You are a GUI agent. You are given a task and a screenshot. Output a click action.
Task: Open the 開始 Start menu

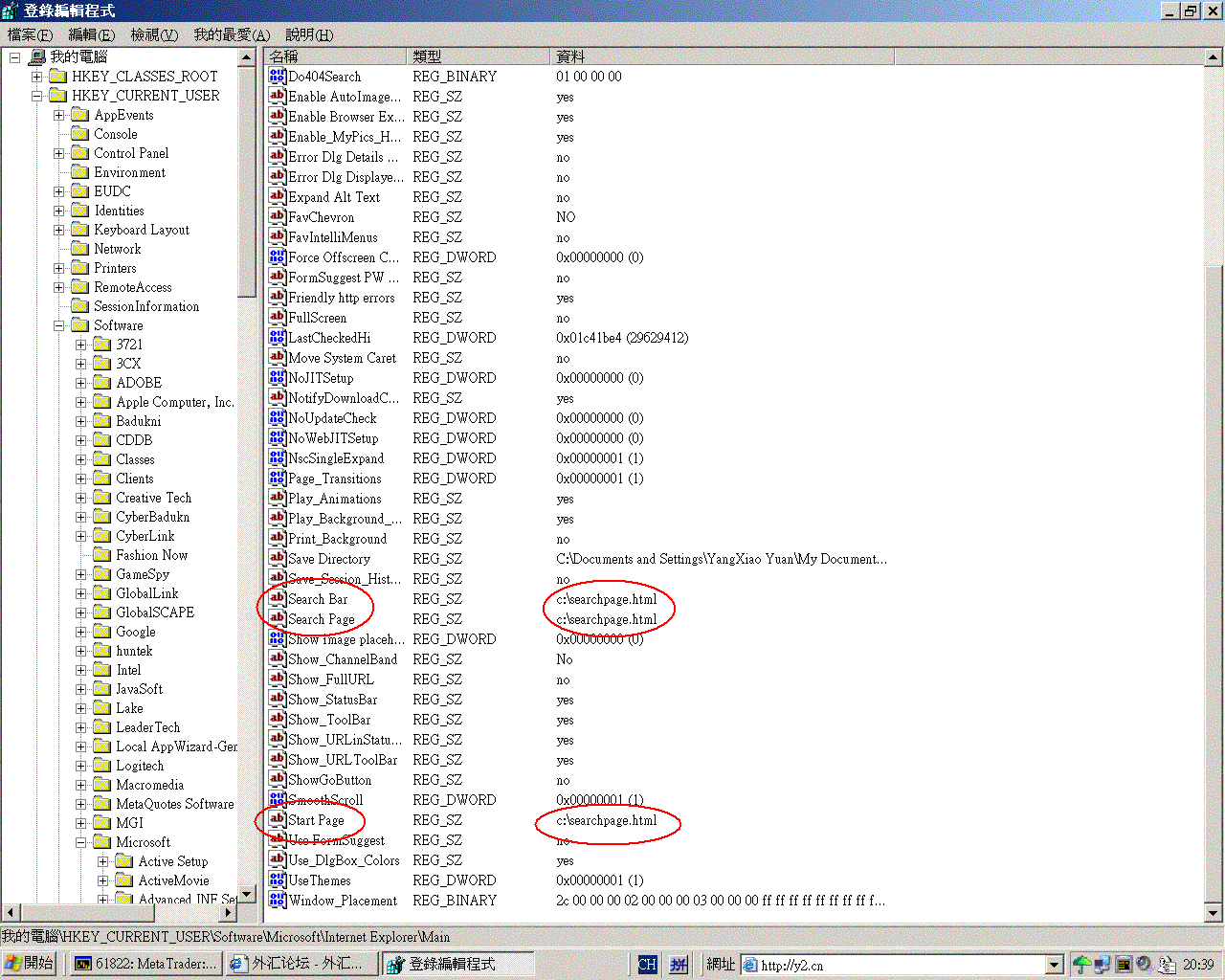click(x=30, y=964)
